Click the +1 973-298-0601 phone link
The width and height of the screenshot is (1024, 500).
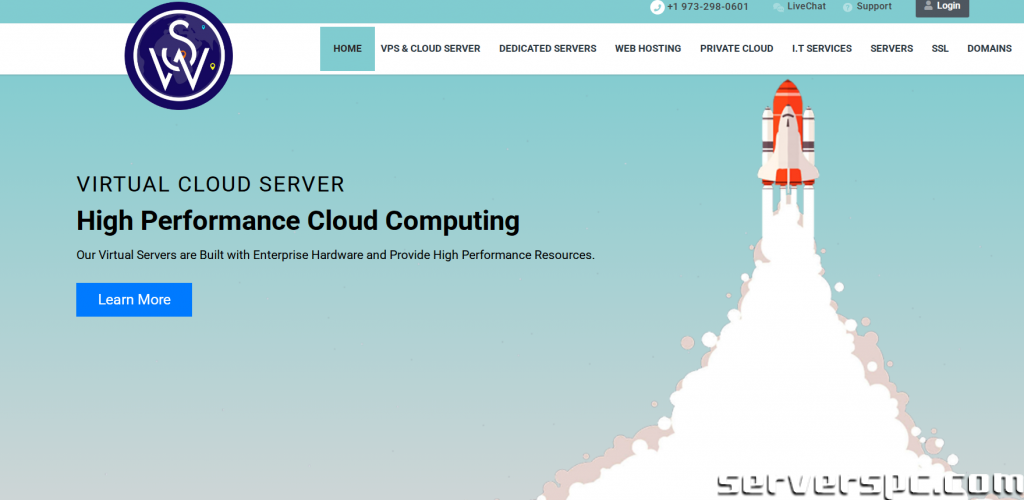coord(708,7)
